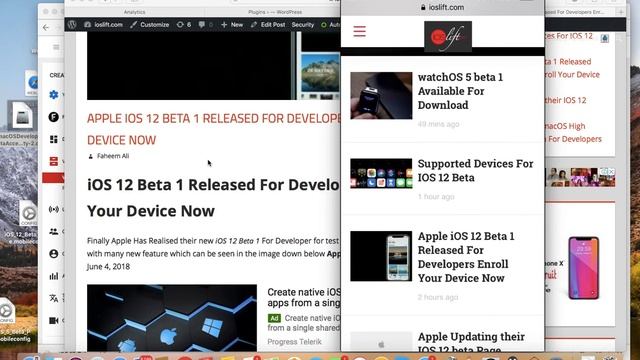Open the updates icon showing 6
640x360 pixels.
tap(184, 24)
